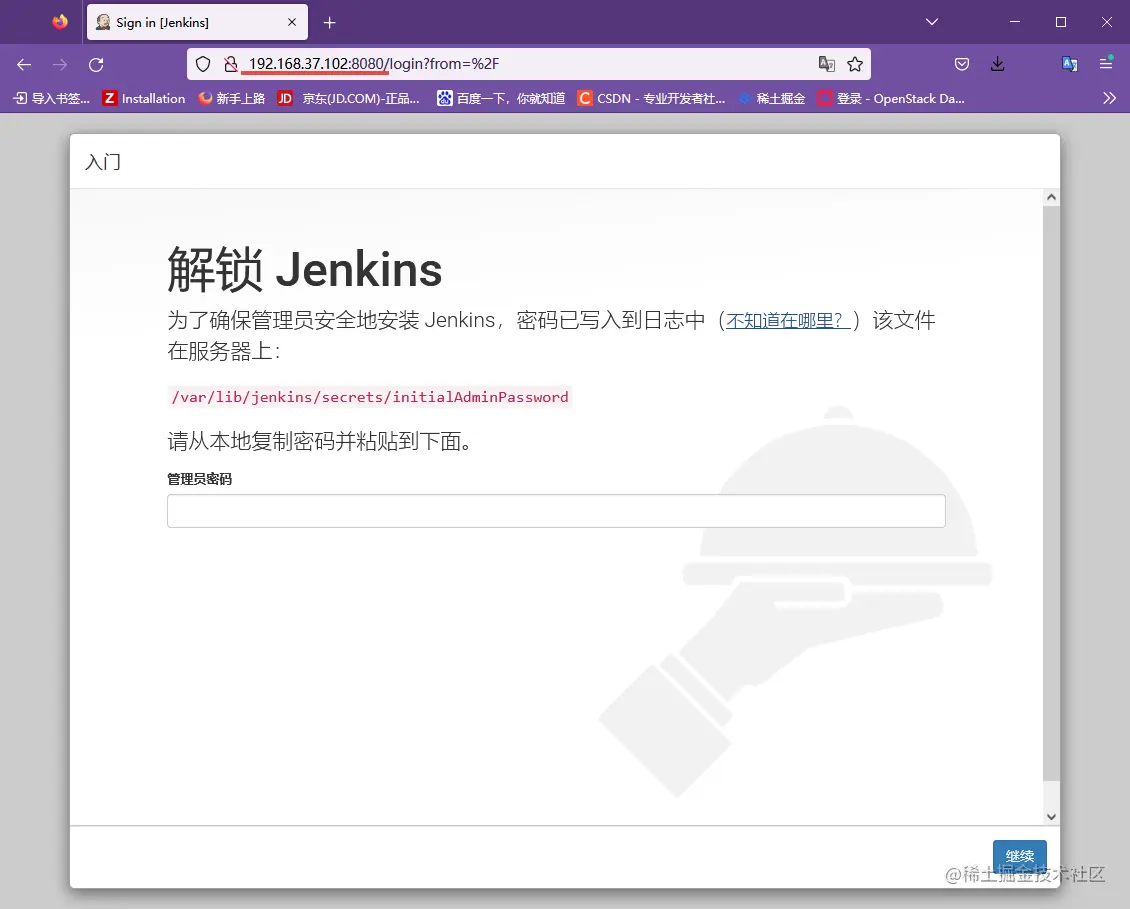Go back to previous page
1130x909 pixels.
[24, 65]
